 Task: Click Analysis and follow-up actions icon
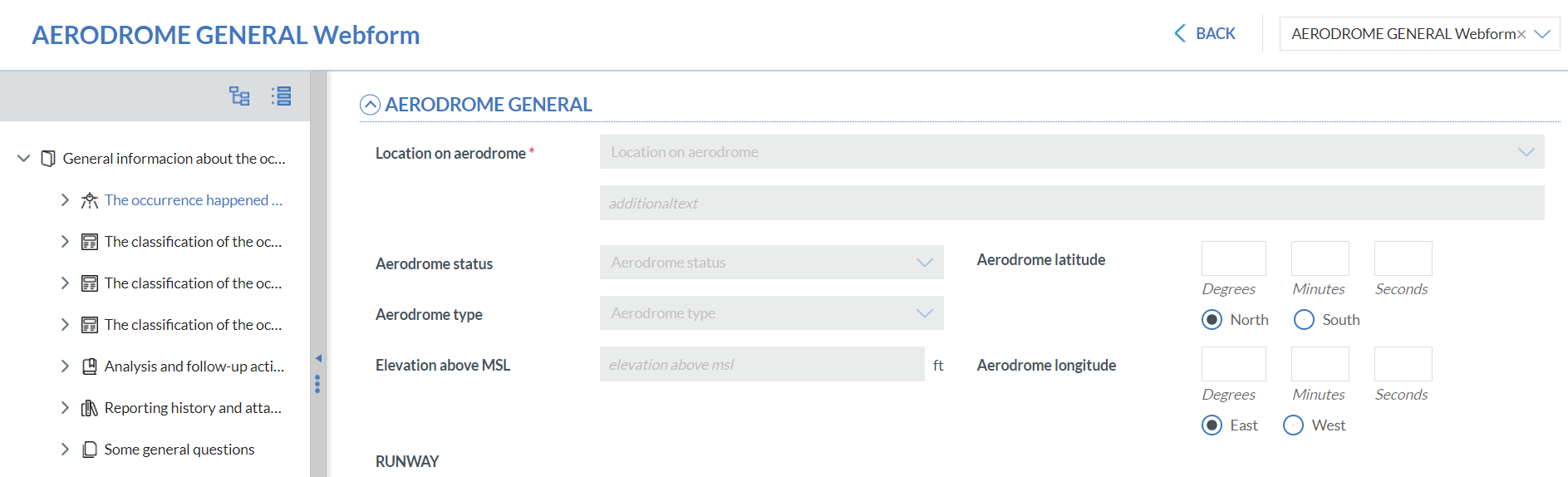(90, 366)
